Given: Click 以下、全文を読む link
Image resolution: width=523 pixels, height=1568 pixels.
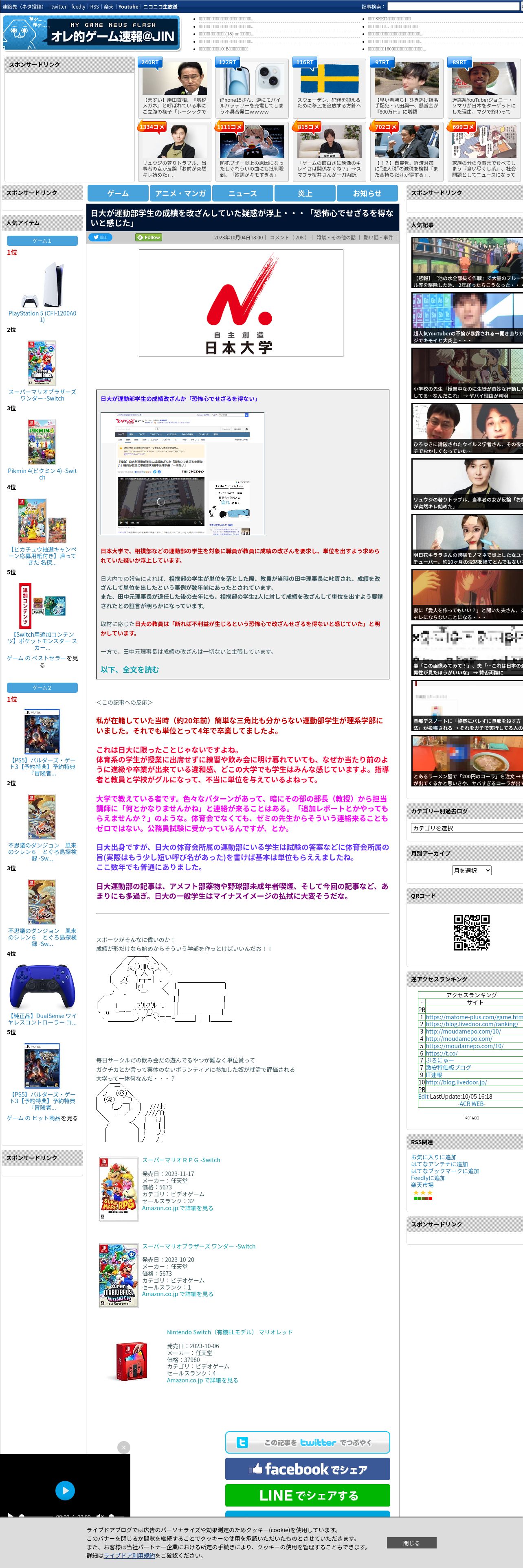Looking at the screenshot, I should coord(130,670).
